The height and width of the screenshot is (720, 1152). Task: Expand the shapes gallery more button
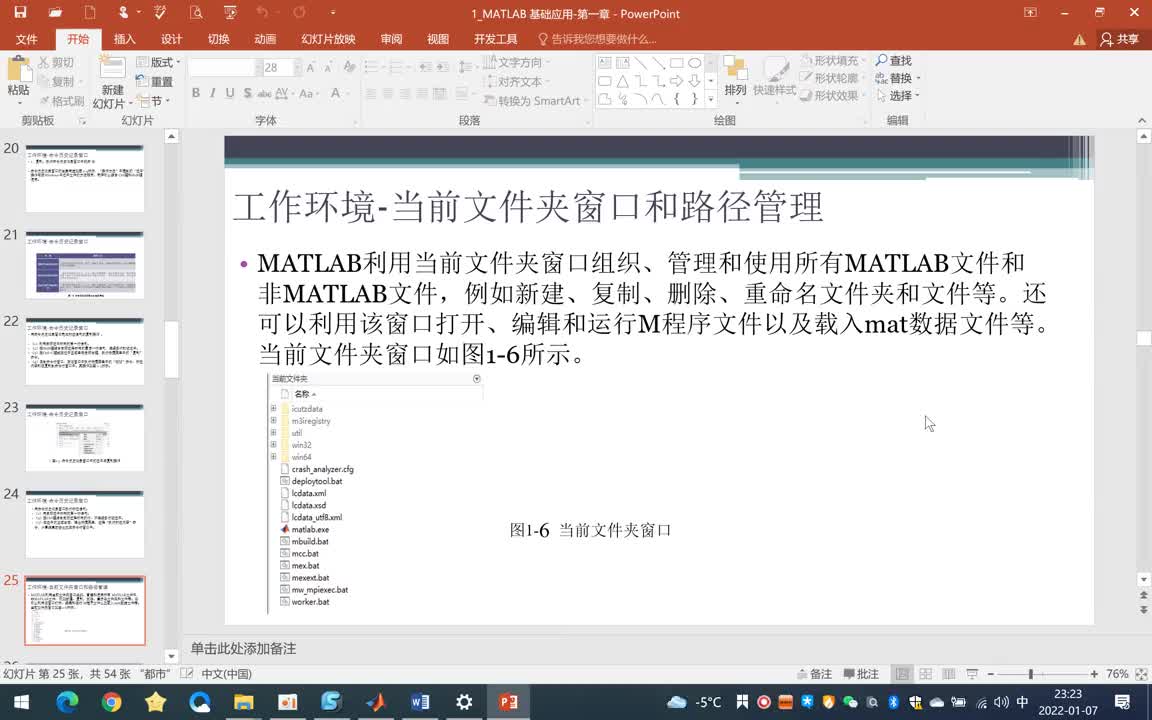coord(710,98)
